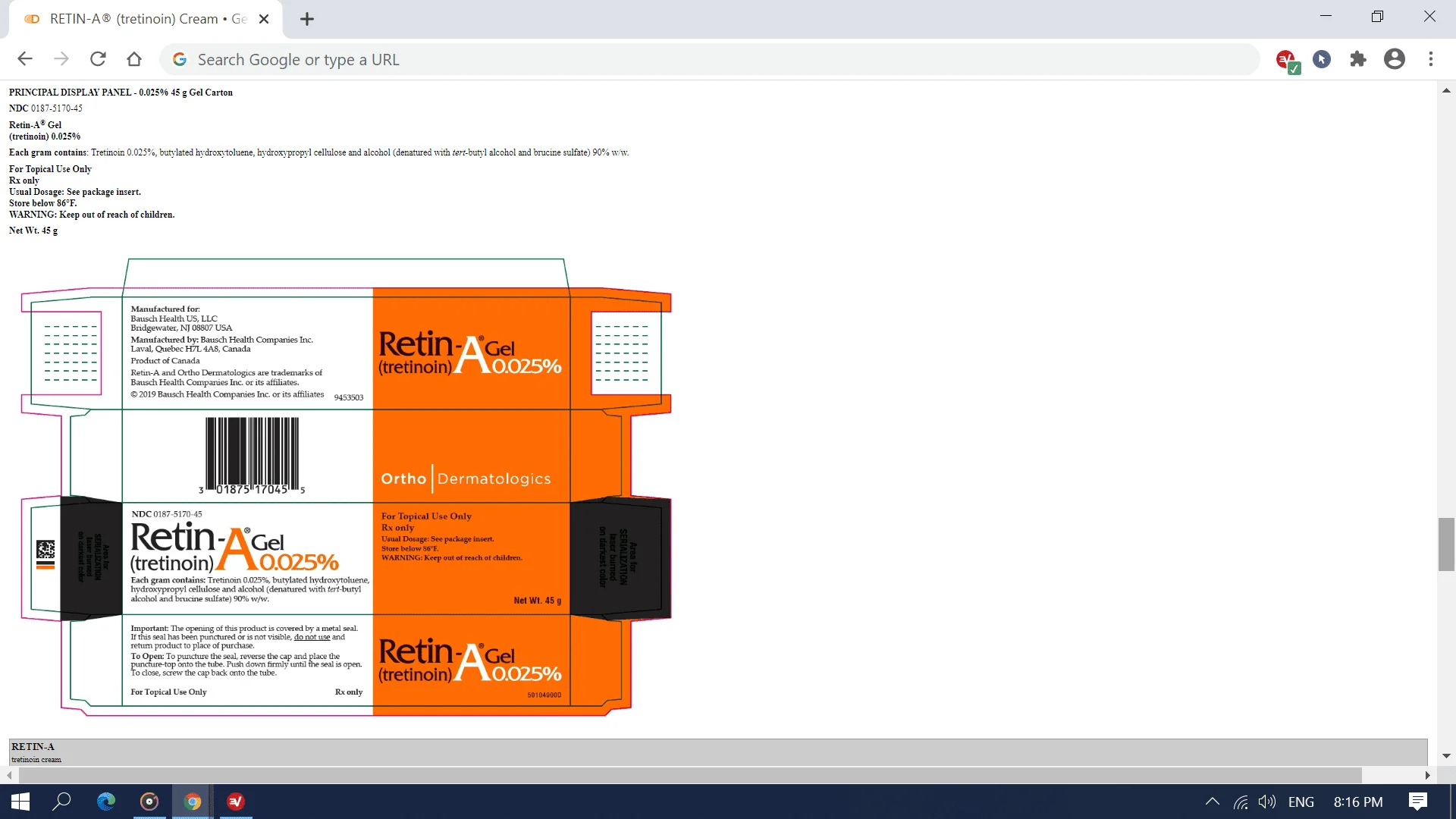Open the red extension icon with green check
The image size is (1456, 819).
pos(1287,60)
